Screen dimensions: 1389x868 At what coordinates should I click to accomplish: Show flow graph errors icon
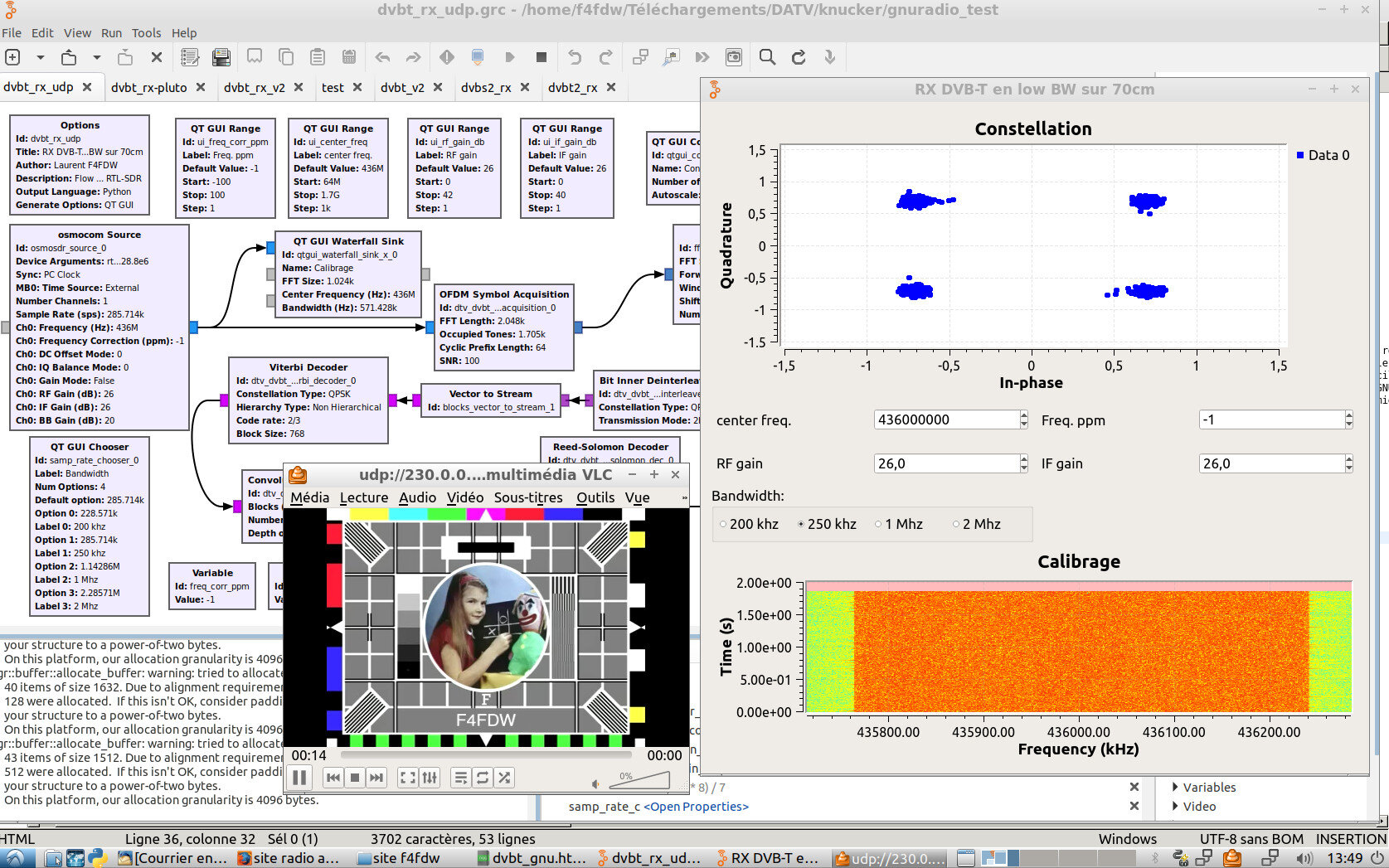(x=447, y=57)
